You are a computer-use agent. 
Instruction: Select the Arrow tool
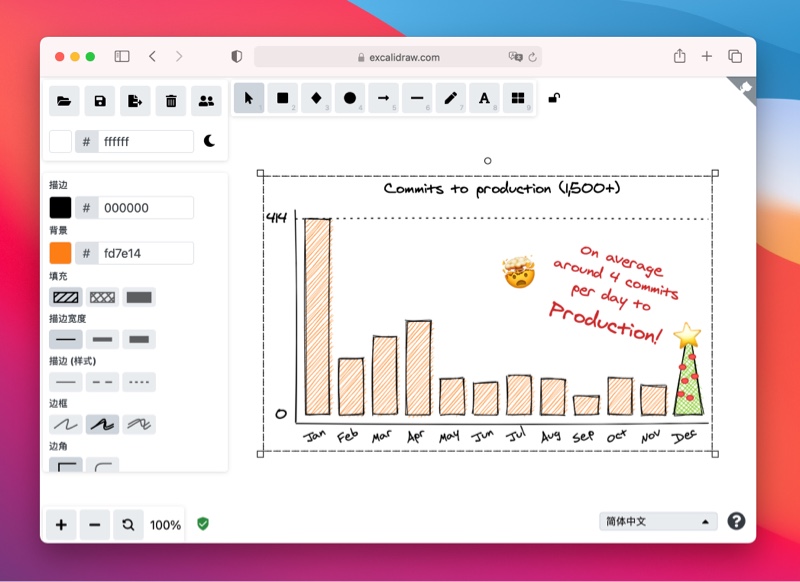point(384,98)
